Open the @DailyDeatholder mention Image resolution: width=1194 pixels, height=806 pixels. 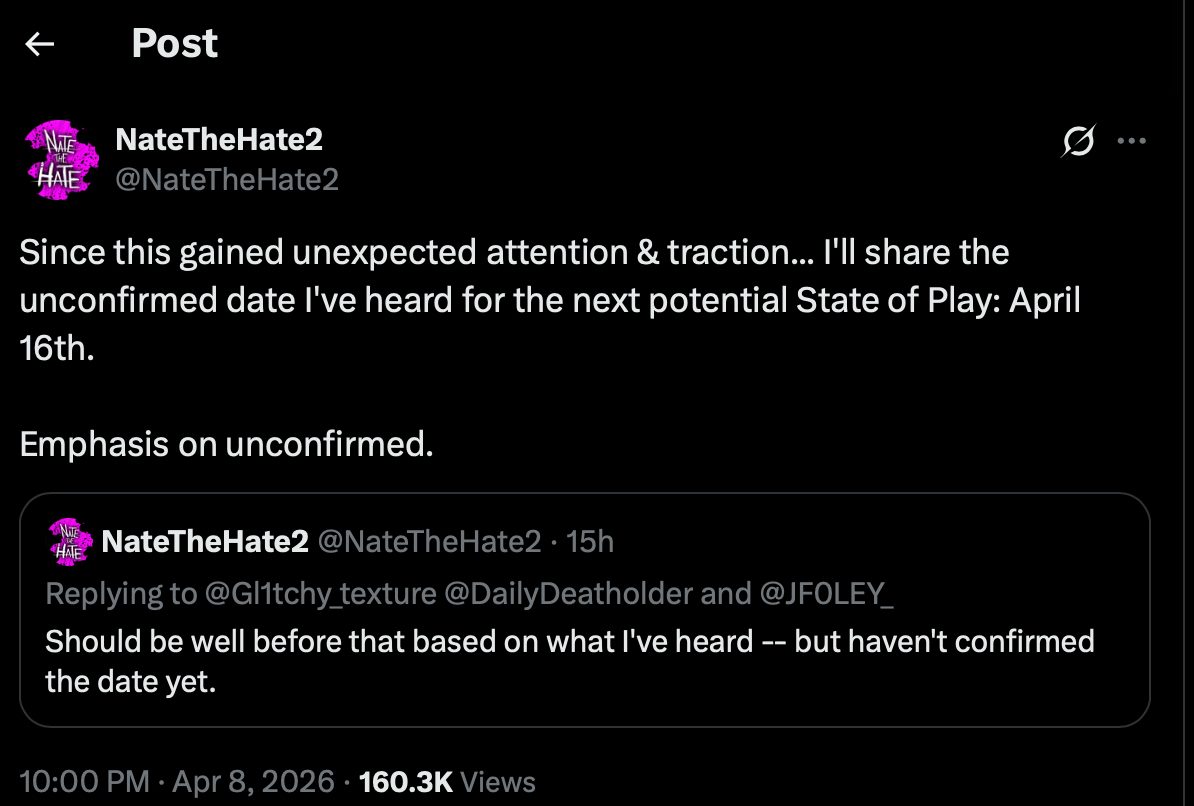[568, 593]
